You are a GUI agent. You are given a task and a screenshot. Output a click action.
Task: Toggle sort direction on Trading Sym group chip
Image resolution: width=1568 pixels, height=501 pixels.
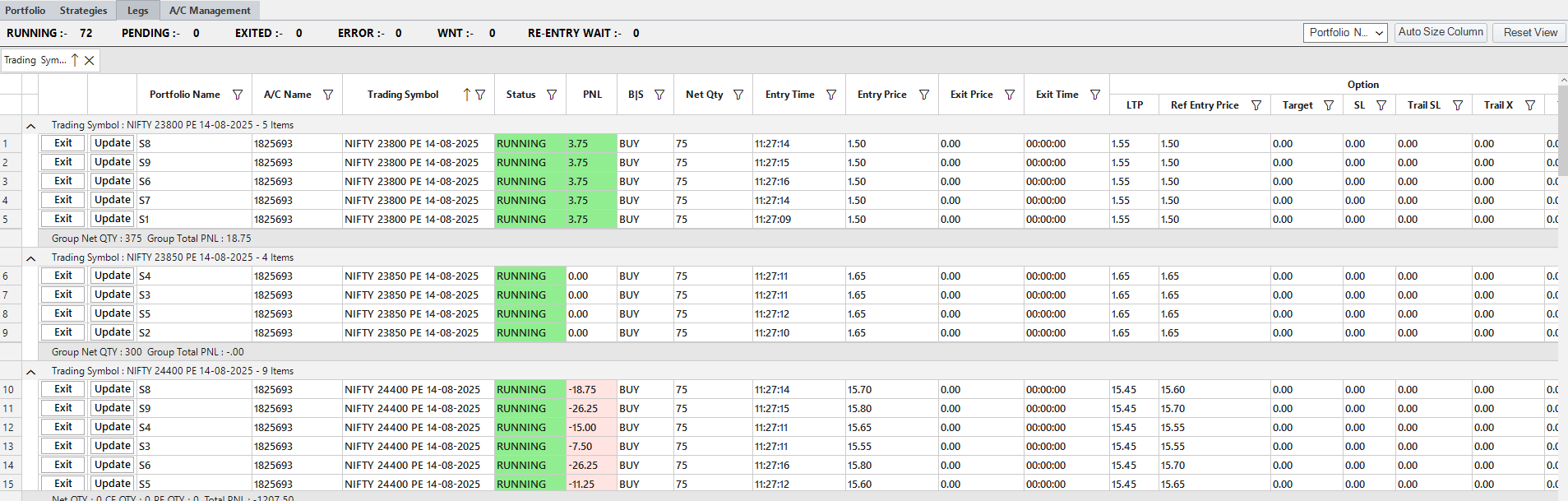pos(75,60)
